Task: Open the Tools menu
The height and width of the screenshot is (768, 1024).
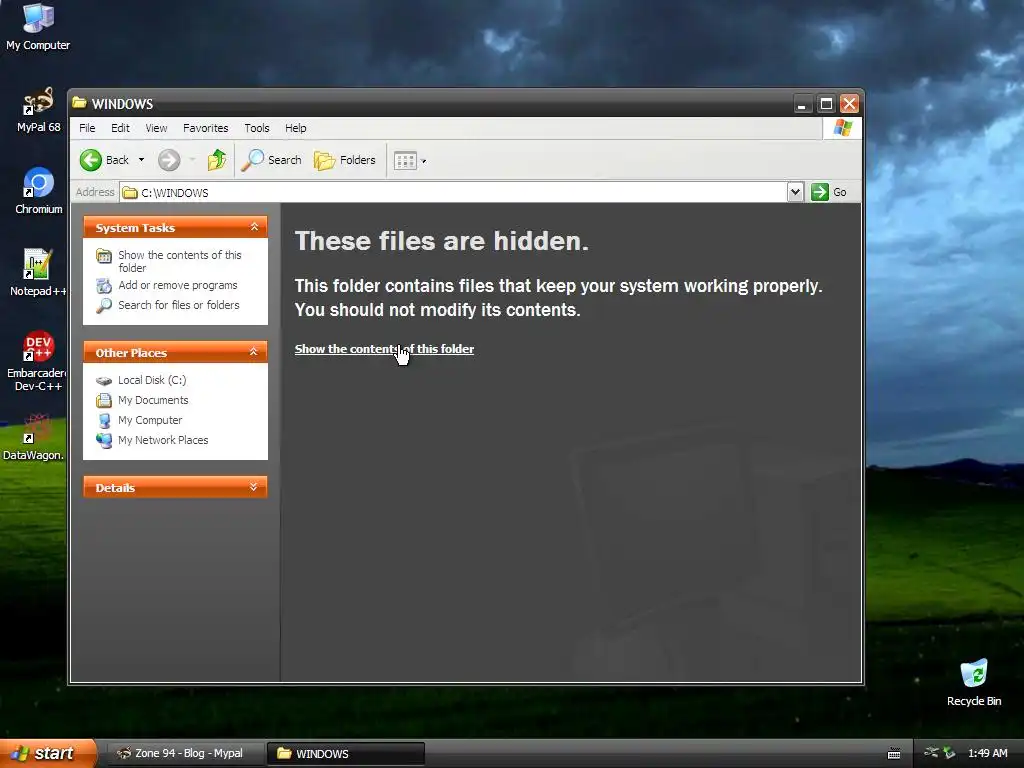Action: (x=257, y=128)
